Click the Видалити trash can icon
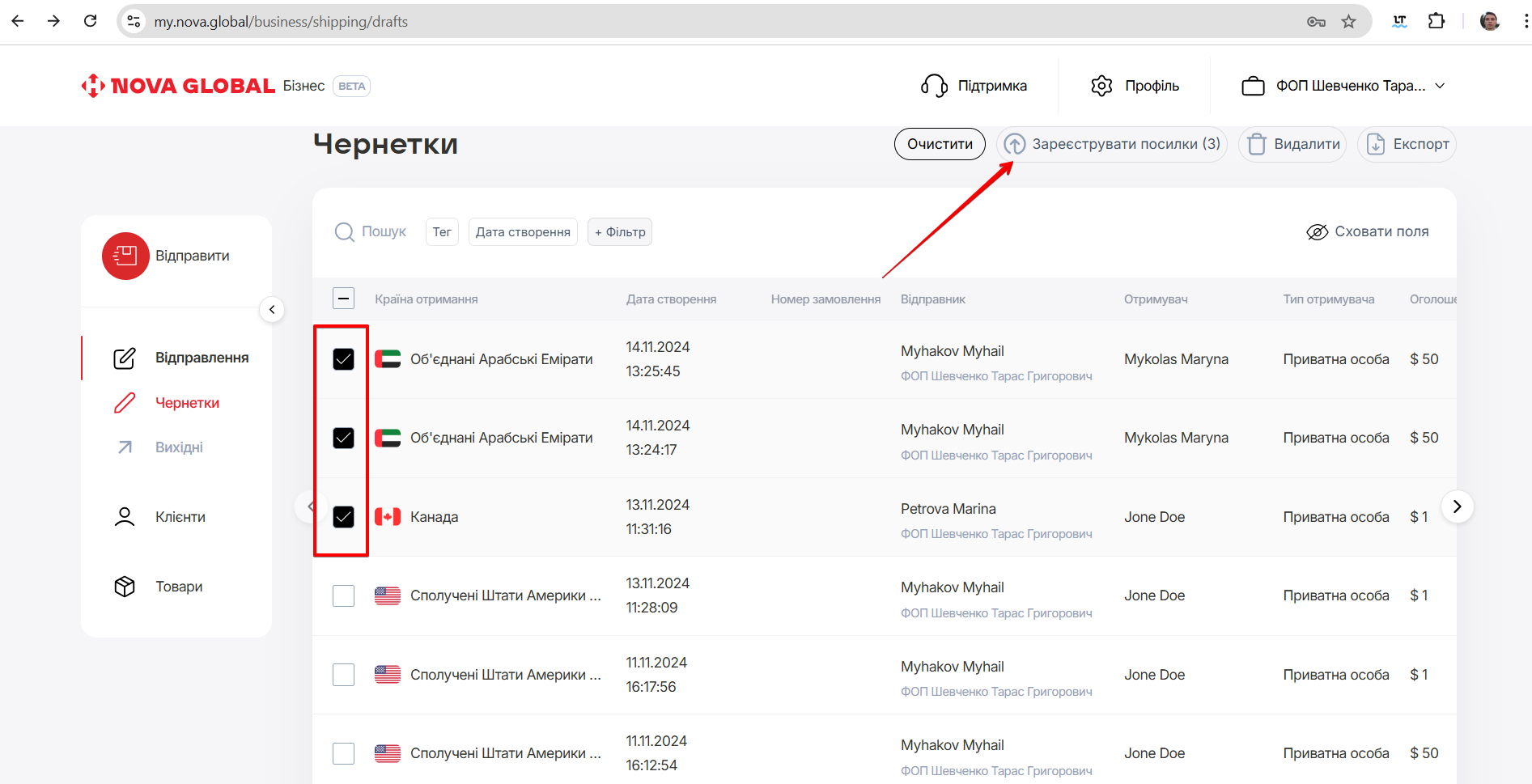Viewport: 1532px width, 784px height. 1256,144
